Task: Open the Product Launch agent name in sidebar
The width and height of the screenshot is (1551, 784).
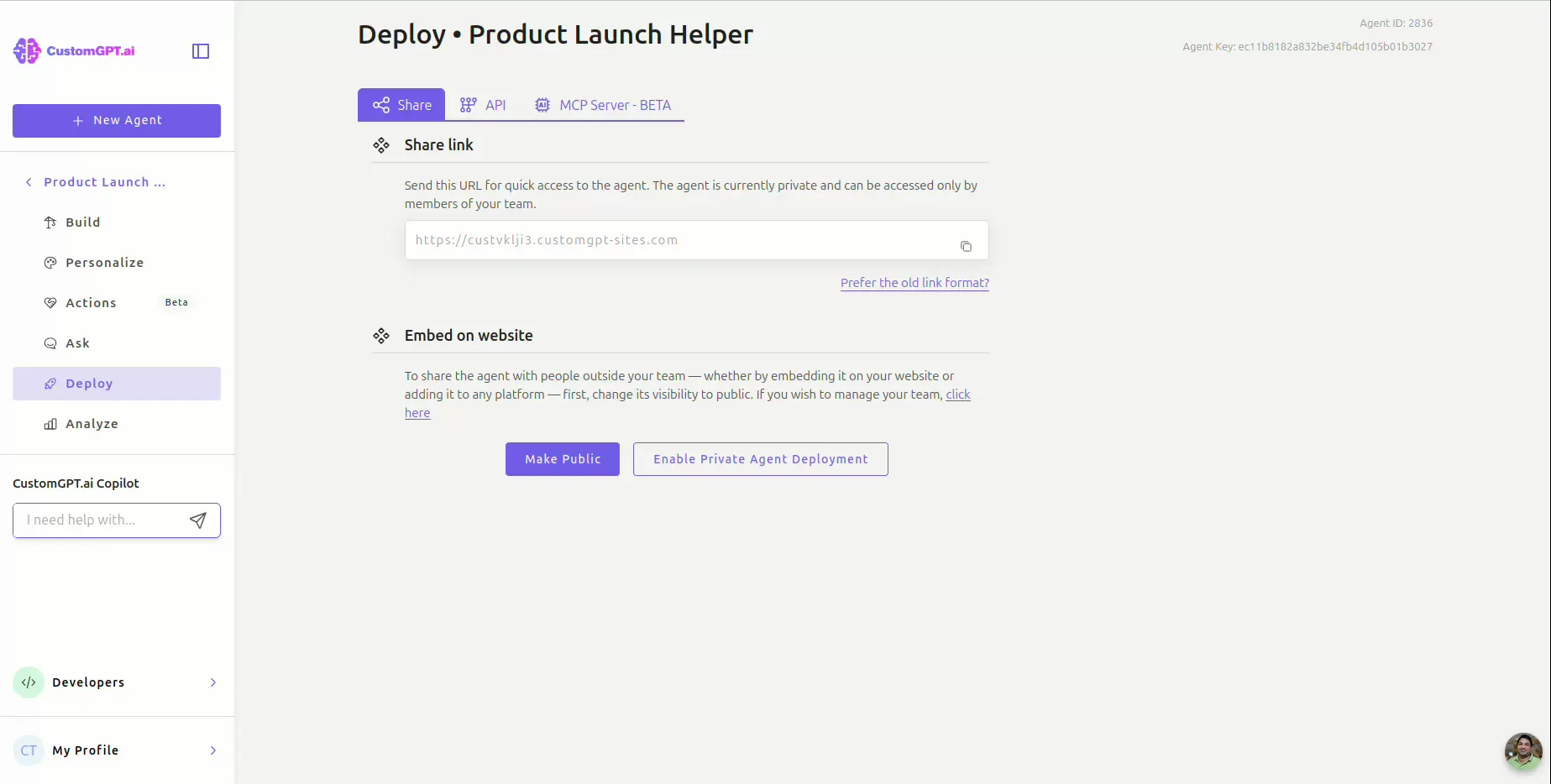Action: [x=104, y=182]
